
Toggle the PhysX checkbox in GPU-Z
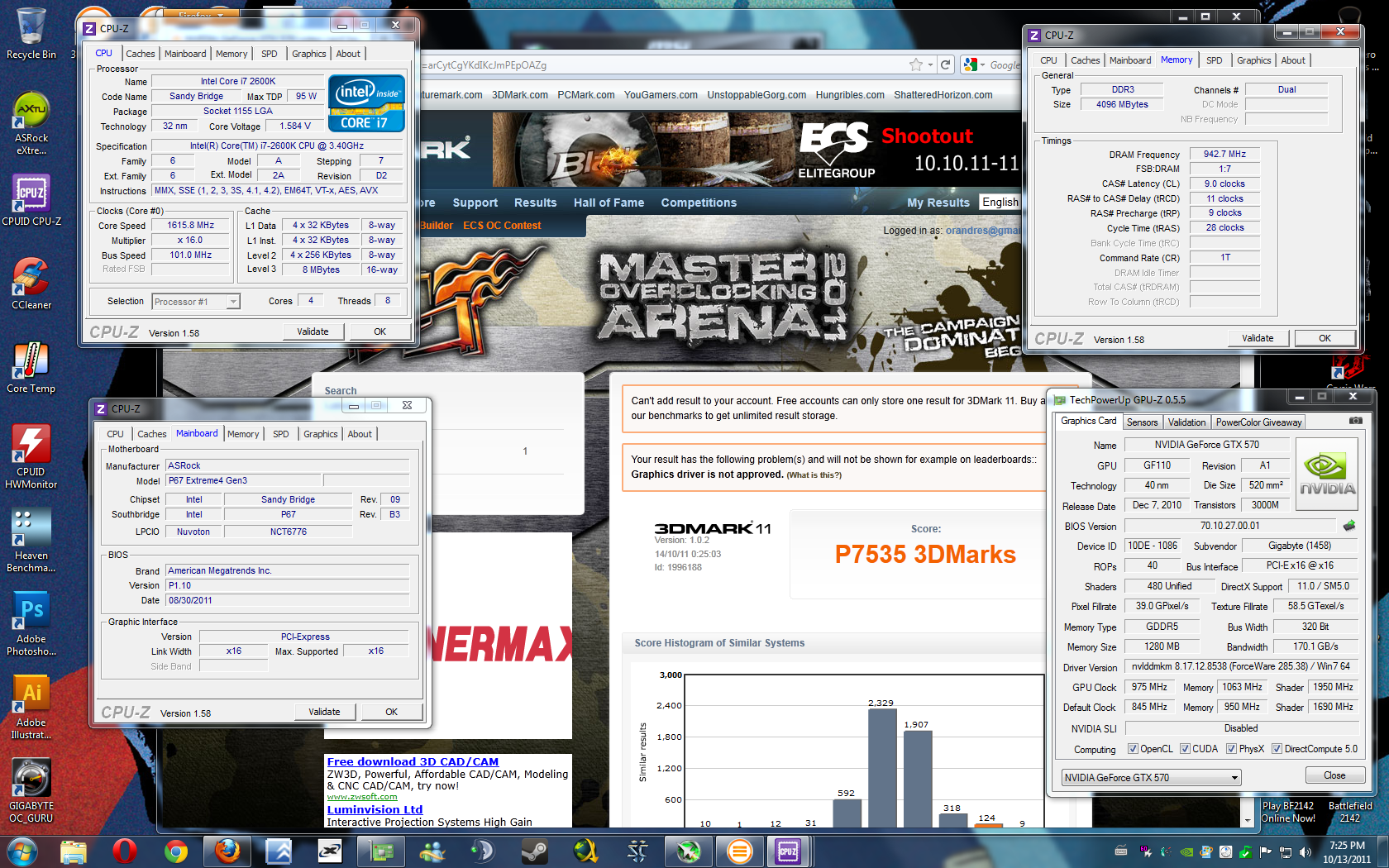[x=1231, y=749]
